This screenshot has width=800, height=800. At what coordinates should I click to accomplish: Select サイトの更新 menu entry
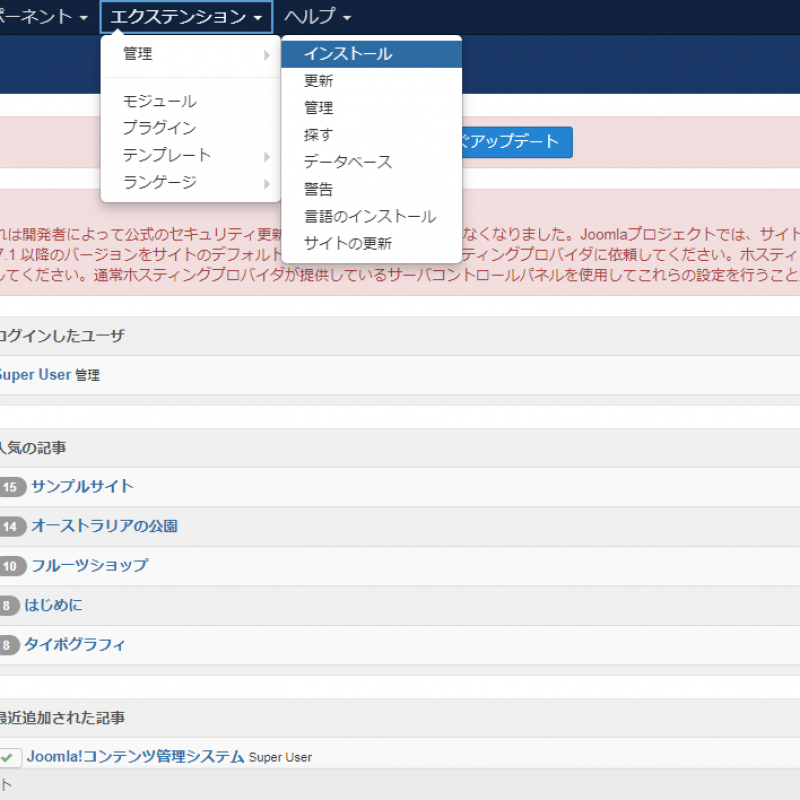[x=348, y=243]
